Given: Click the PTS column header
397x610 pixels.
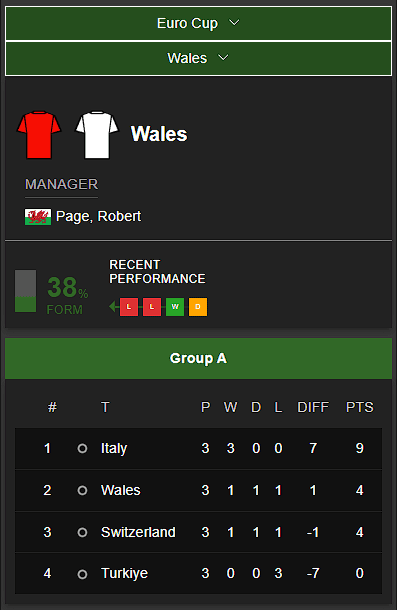Looking at the screenshot, I should click(x=360, y=407).
